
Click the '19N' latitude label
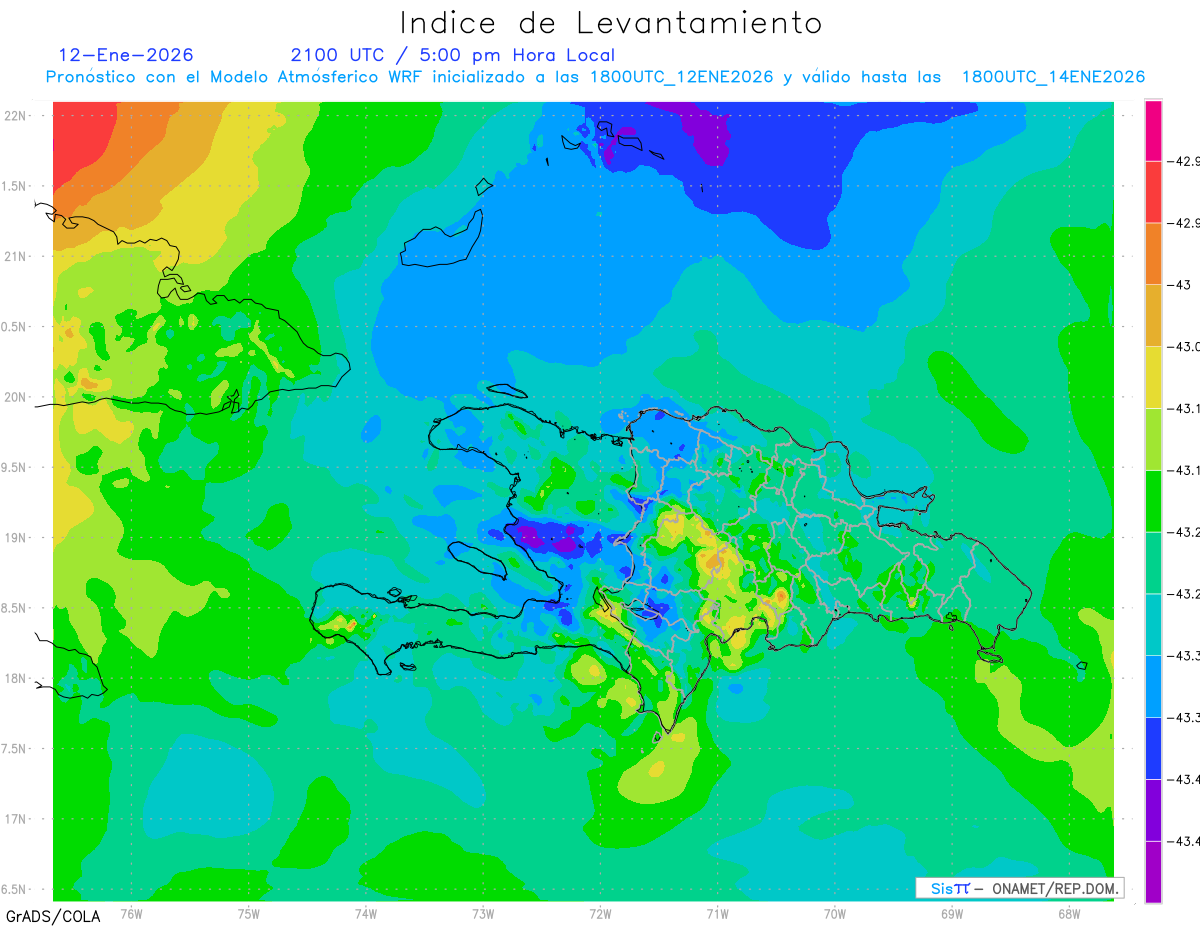click(x=17, y=537)
